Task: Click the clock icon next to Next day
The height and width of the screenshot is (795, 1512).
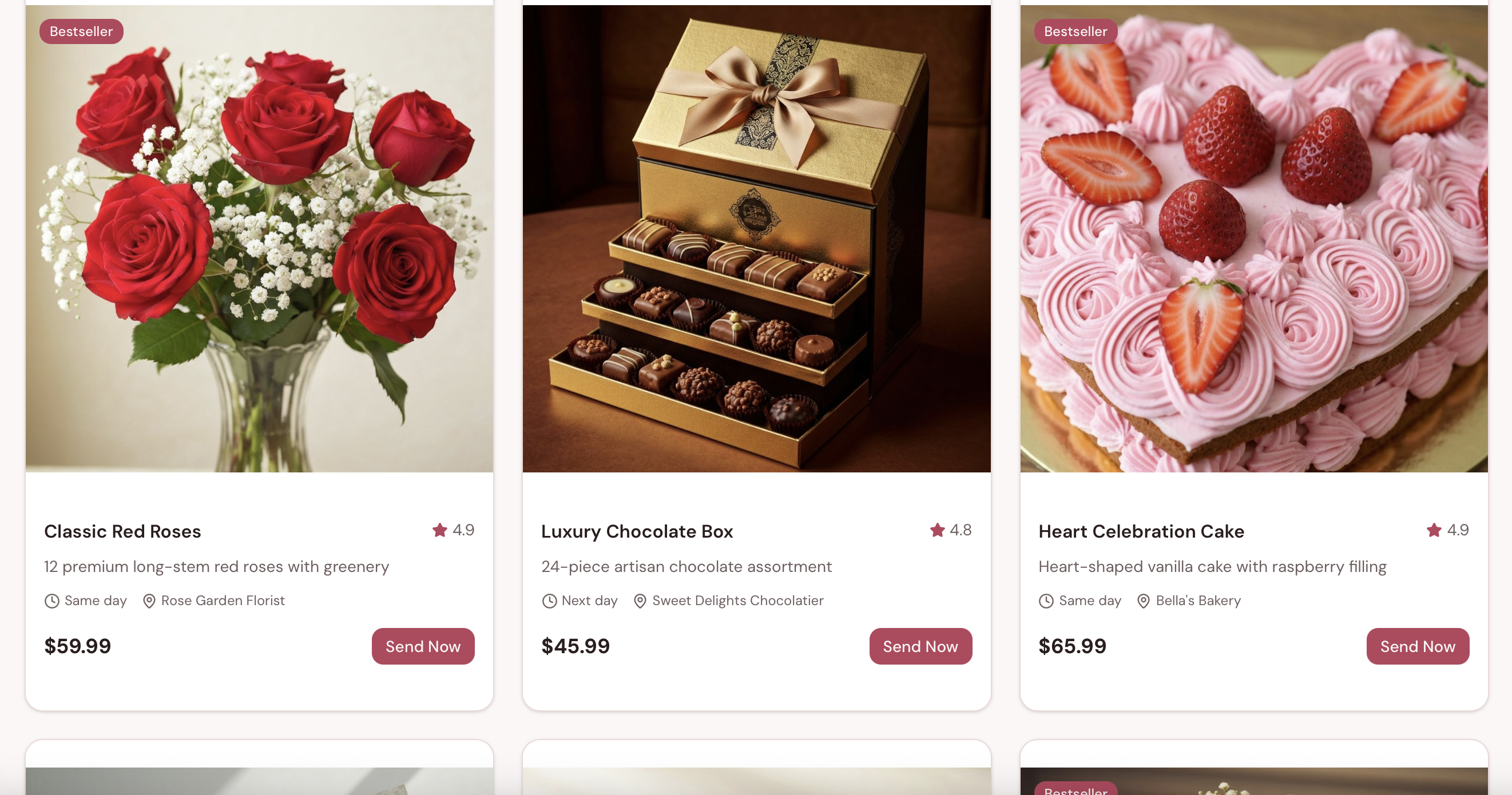Action: click(x=549, y=601)
